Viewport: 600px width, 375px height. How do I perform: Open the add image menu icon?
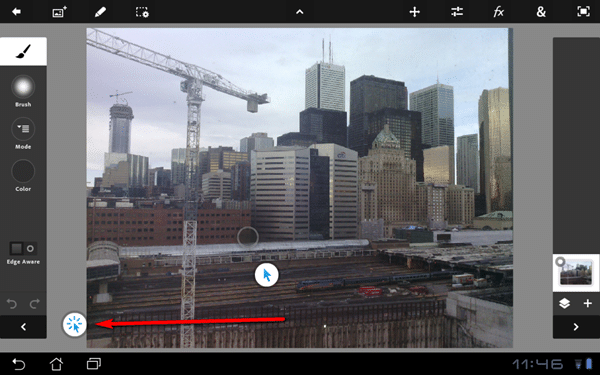pyautogui.click(x=59, y=12)
